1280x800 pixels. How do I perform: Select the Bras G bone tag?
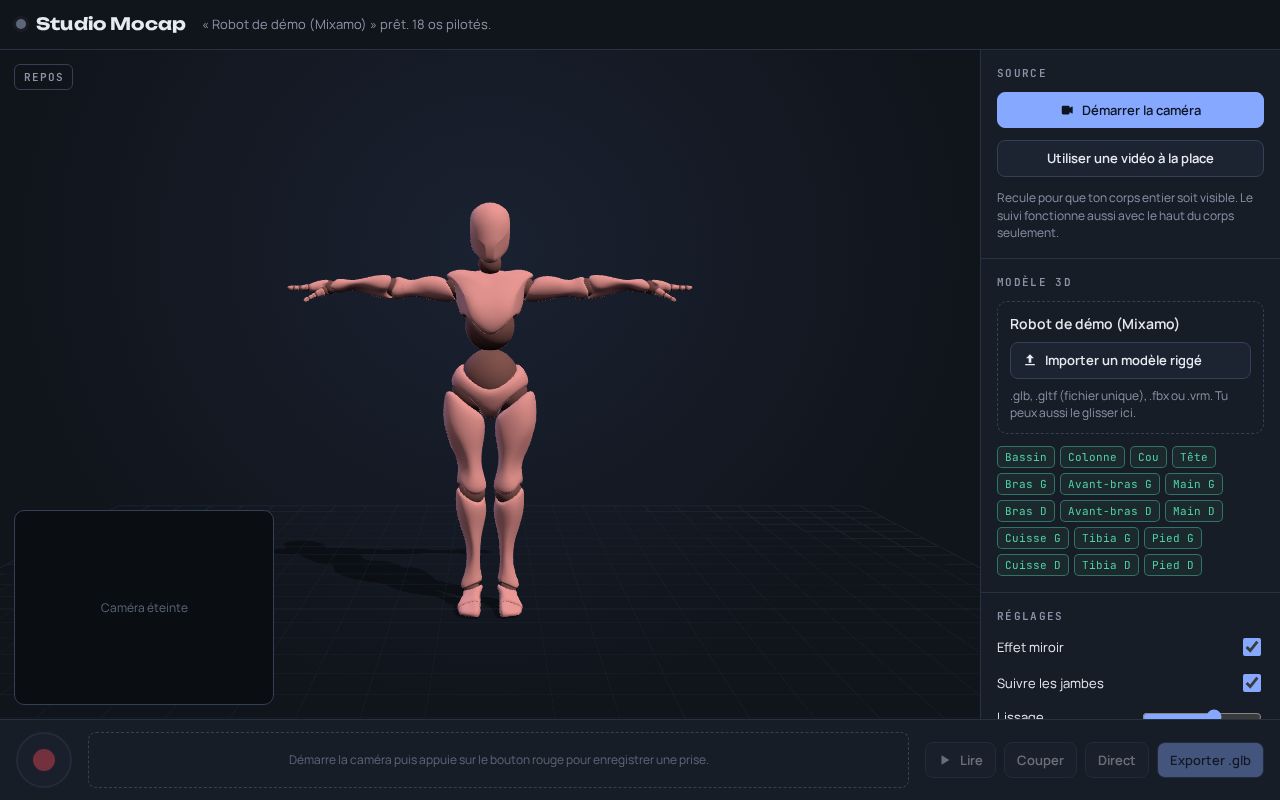pyautogui.click(x=1026, y=484)
